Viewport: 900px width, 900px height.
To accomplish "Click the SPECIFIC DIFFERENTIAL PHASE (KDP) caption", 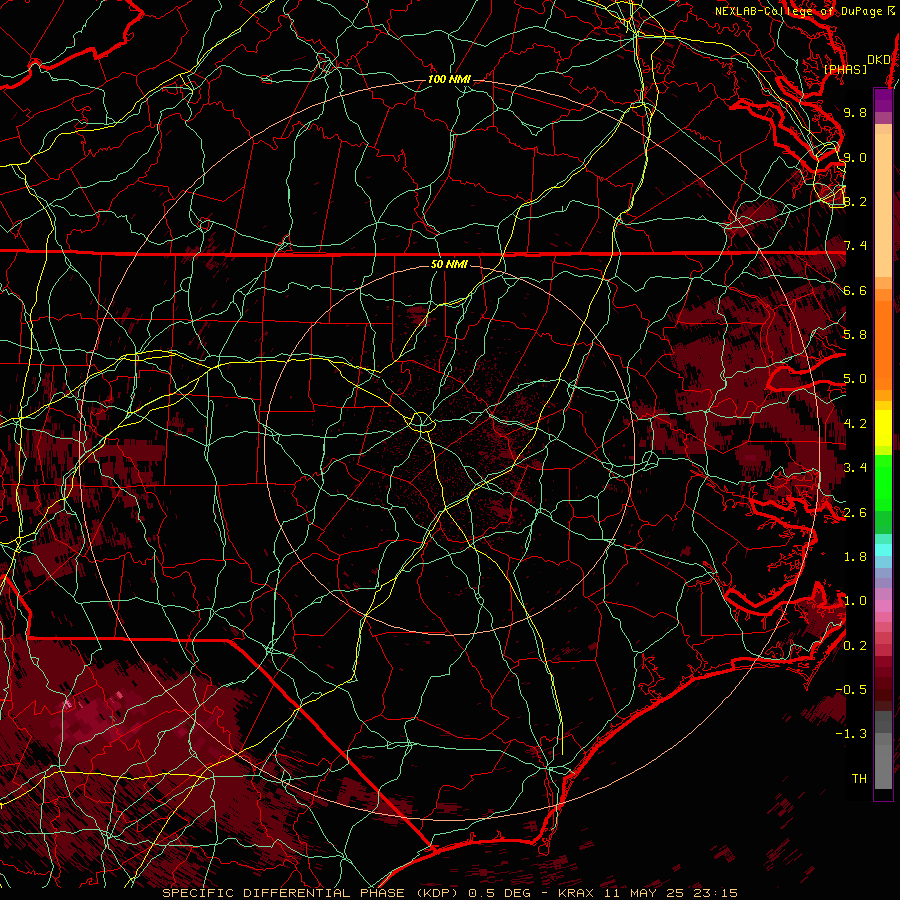I will tap(311, 893).
